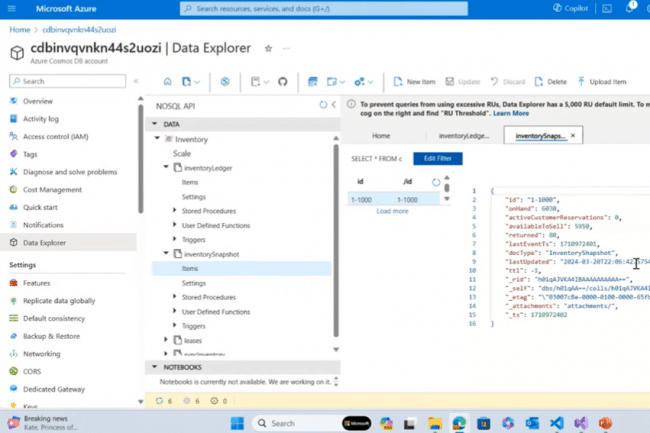Image resolution: width=650 pixels, height=433 pixels.
Task: Expand User Defined Functions under inventorySnapshot
Action: click(x=175, y=311)
